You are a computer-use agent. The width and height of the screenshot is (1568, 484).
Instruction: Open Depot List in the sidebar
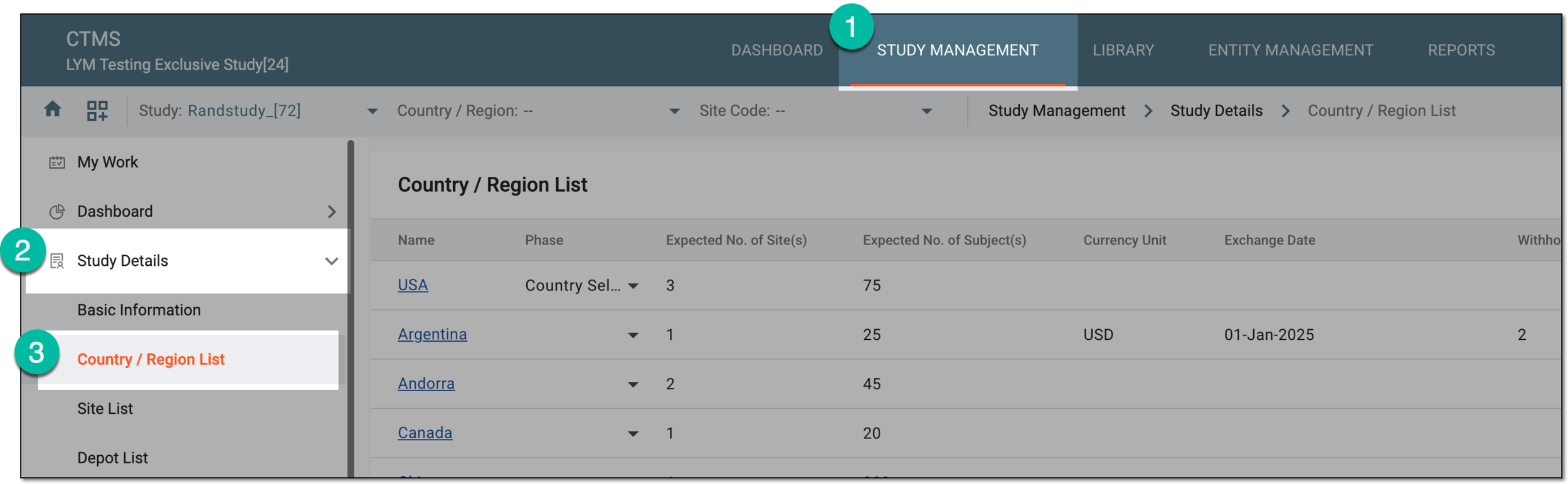112,458
